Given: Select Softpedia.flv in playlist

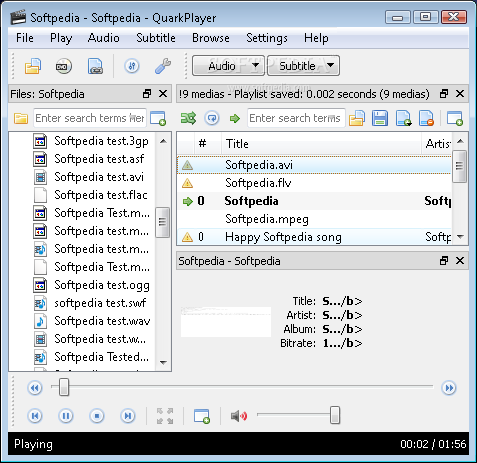Looking at the screenshot, I should tap(314, 183).
